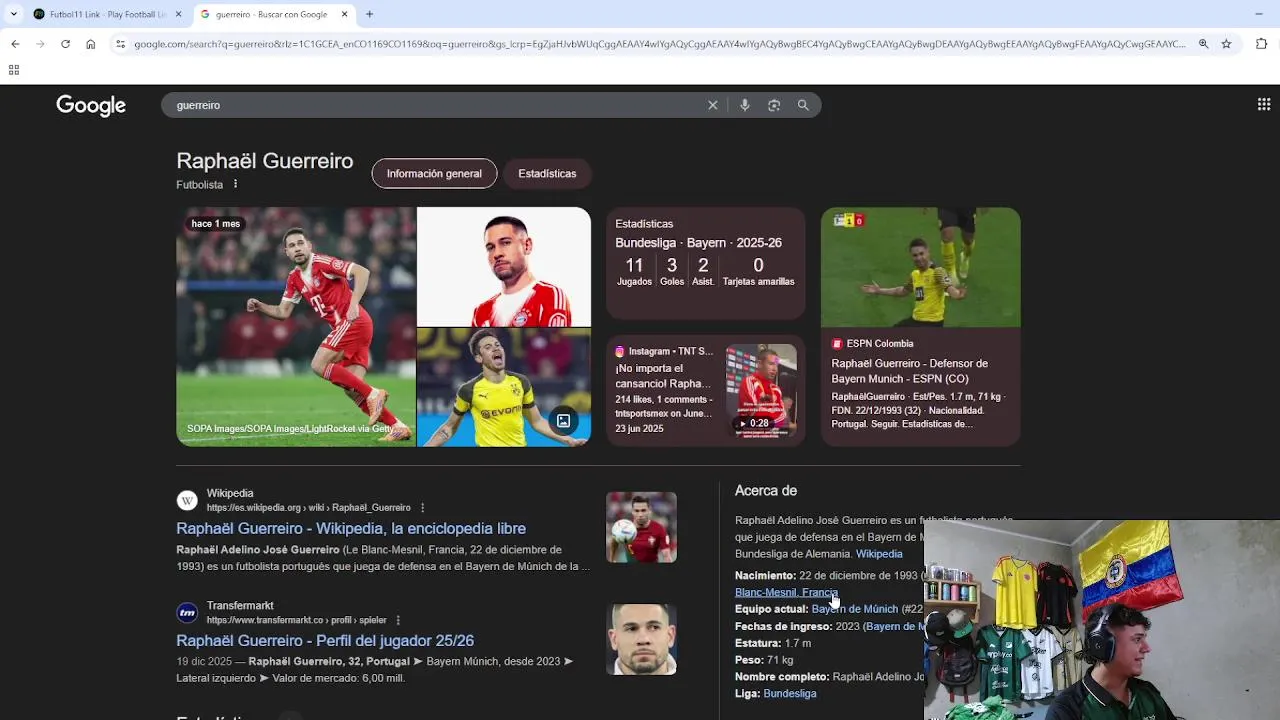Viewport: 1280px width, 720px height.
Task: Click the Transfermarkt favicon icon
Action: click(x=187, y=612)
